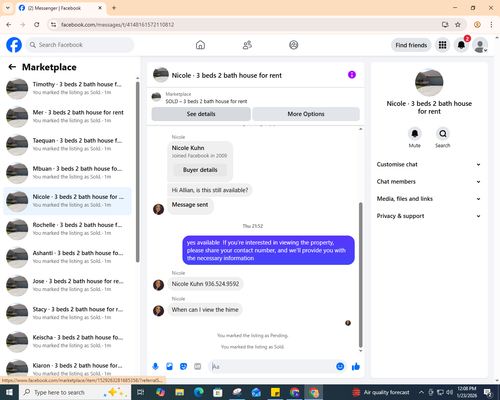
Task: Open Windows Start menu
Action: pos(9,392)
